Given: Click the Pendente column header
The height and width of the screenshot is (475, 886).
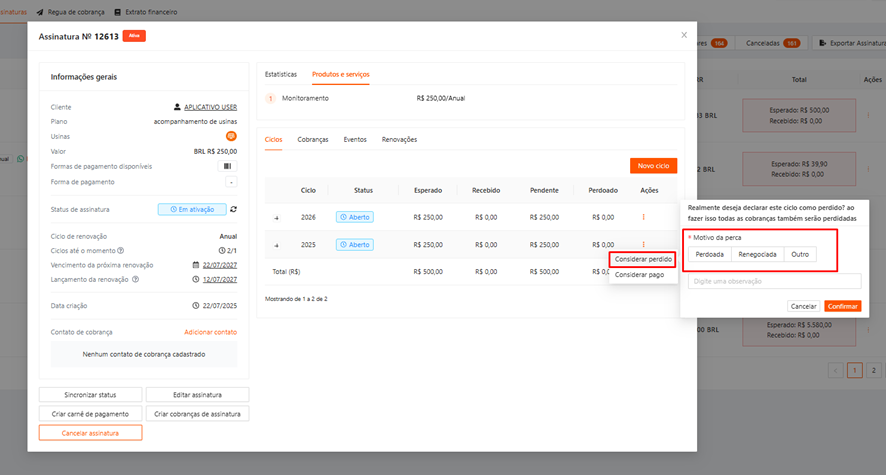Looking at the screenshot, I should click(544, 190).
